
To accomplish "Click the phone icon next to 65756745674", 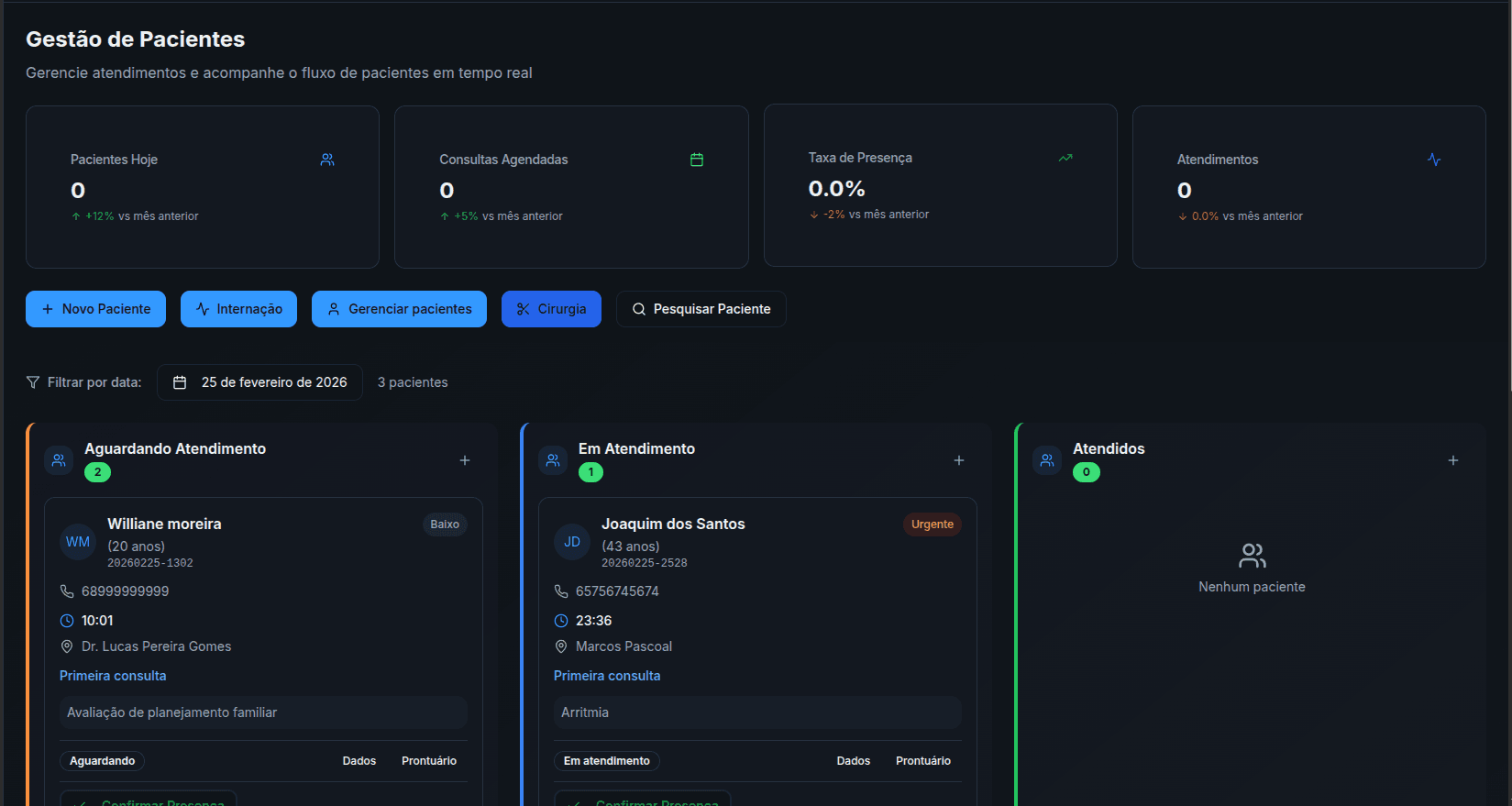I will point(561,591).
